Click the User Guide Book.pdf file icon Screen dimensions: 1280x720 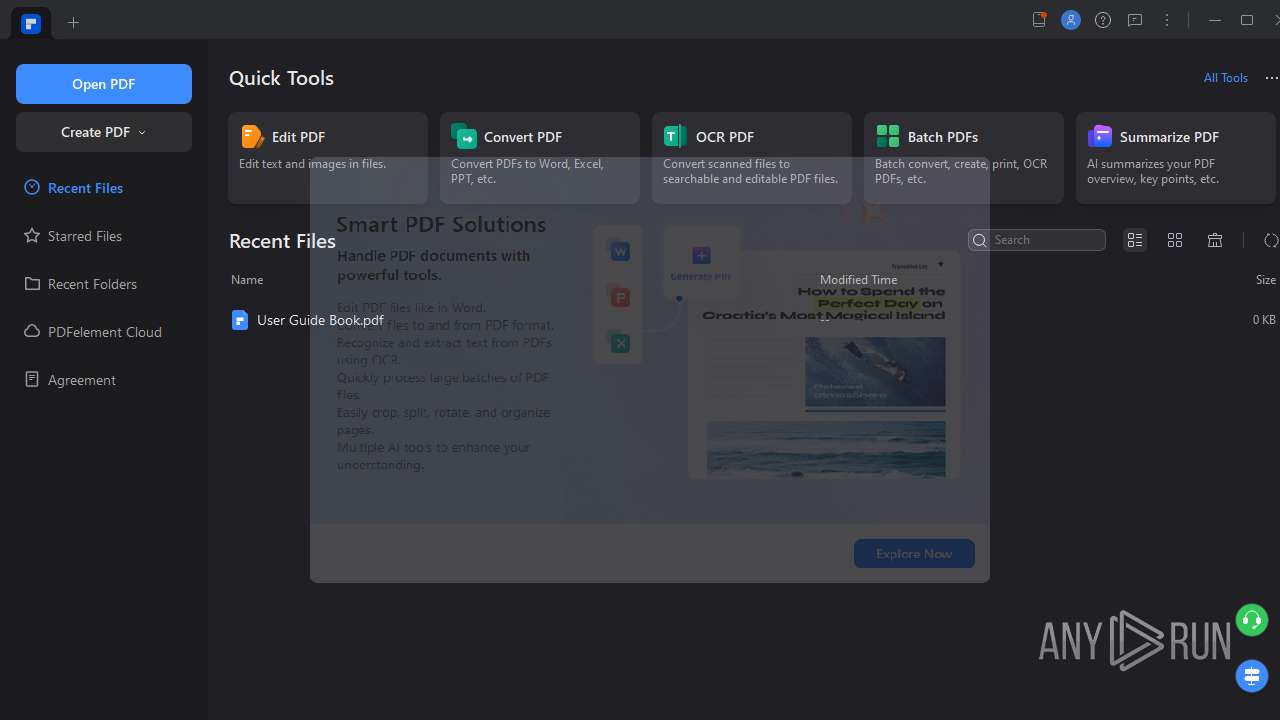click(240, 320)
